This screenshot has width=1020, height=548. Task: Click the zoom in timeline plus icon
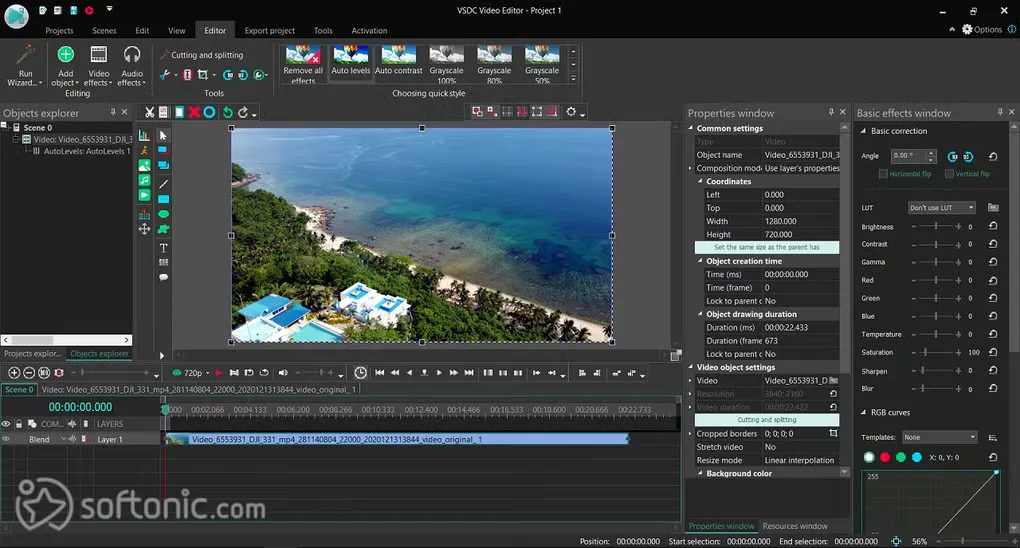[14, 373]
